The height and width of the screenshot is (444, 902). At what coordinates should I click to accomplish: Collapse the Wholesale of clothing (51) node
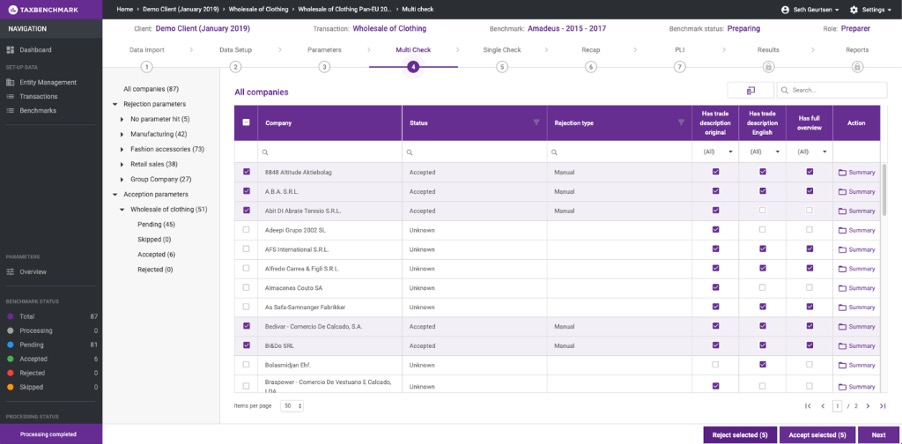[122, 209]
